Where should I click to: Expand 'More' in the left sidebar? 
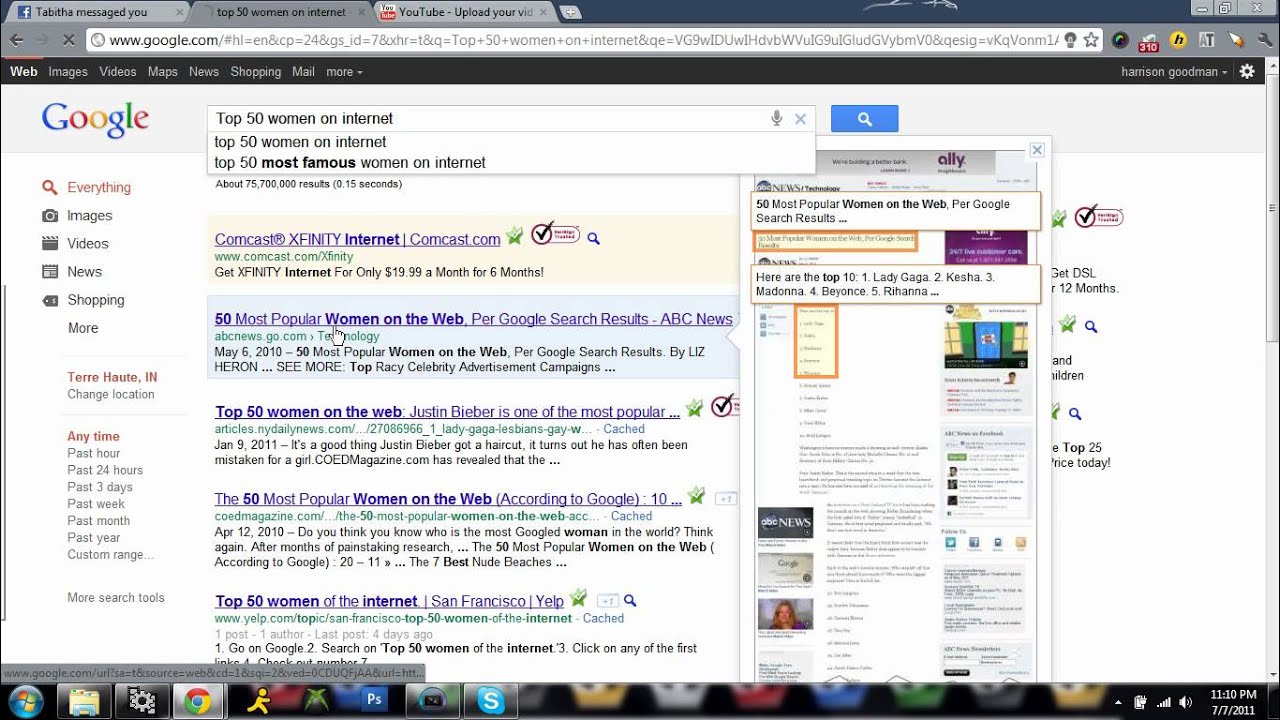pyautogui.click(x=83, y=328)
